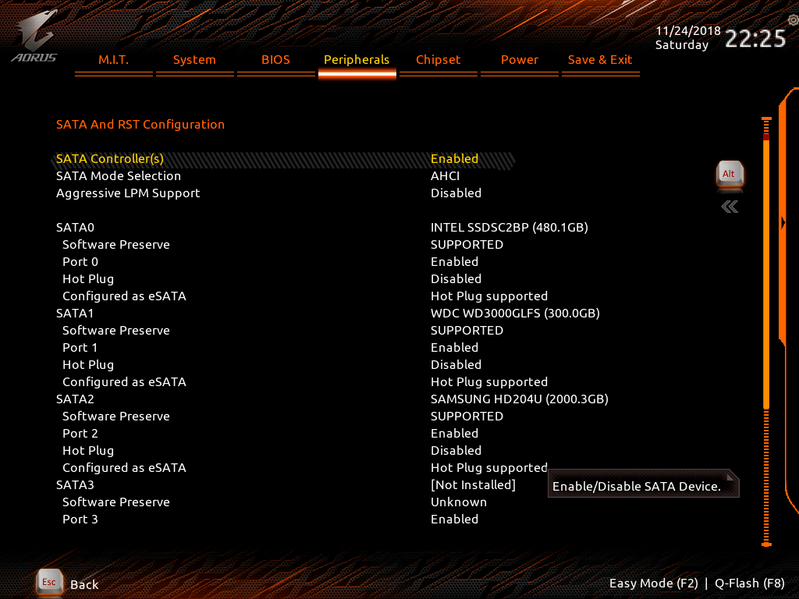Click the 22:25 clock display
799x599 pixels.
[x=755, y=39]
